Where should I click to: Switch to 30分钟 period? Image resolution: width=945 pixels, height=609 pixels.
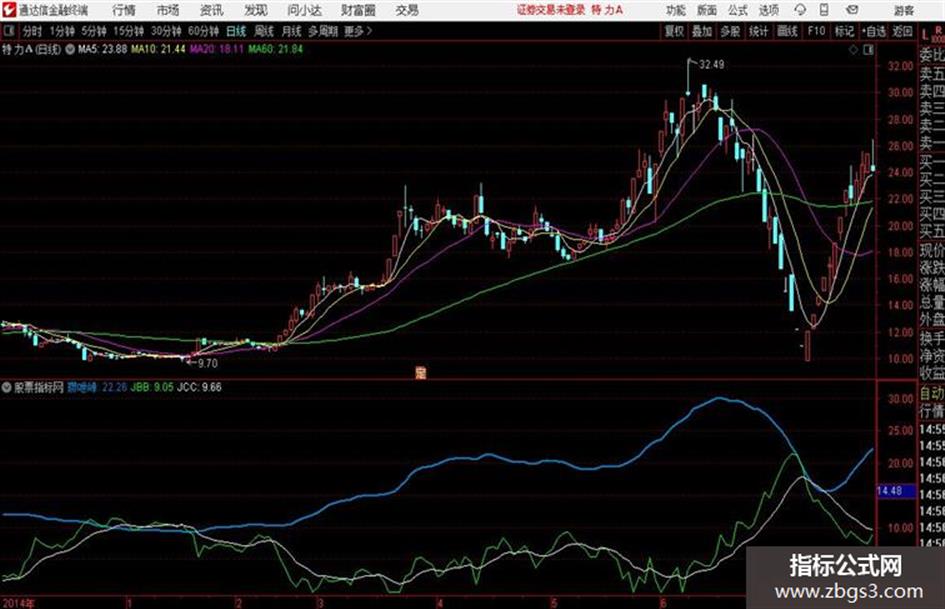166,31
